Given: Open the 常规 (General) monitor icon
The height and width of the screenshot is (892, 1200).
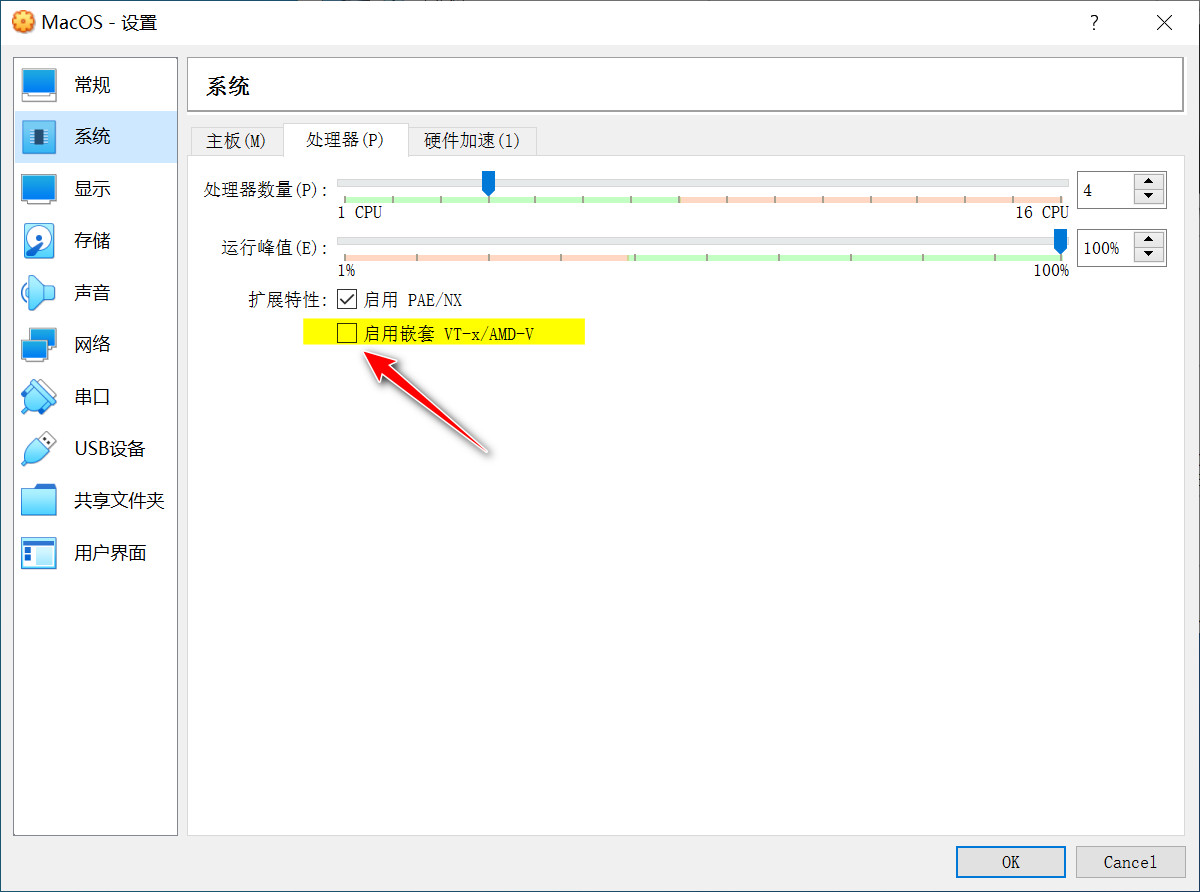Looking at the screenshot, I should tap(39, 85).
